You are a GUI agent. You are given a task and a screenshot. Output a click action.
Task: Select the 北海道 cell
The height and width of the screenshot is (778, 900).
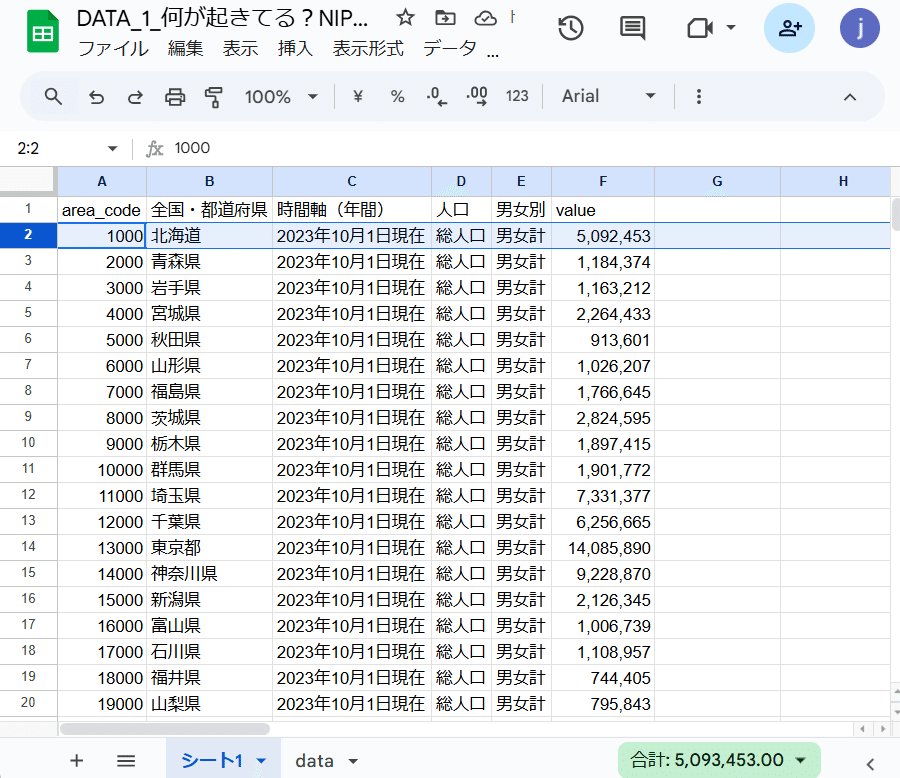(x=210, y=235)
